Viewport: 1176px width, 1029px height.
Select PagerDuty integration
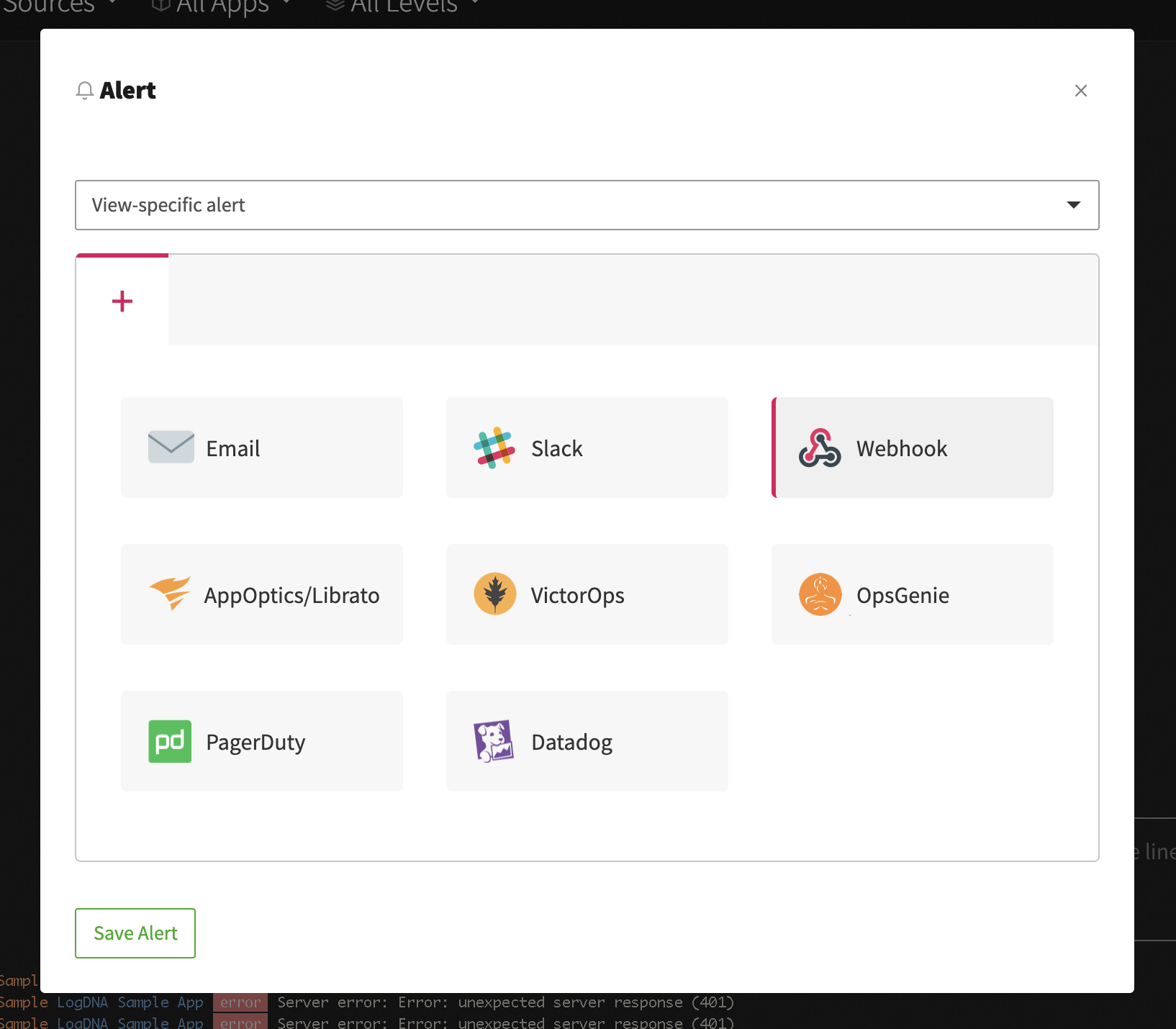pos(262,741)
